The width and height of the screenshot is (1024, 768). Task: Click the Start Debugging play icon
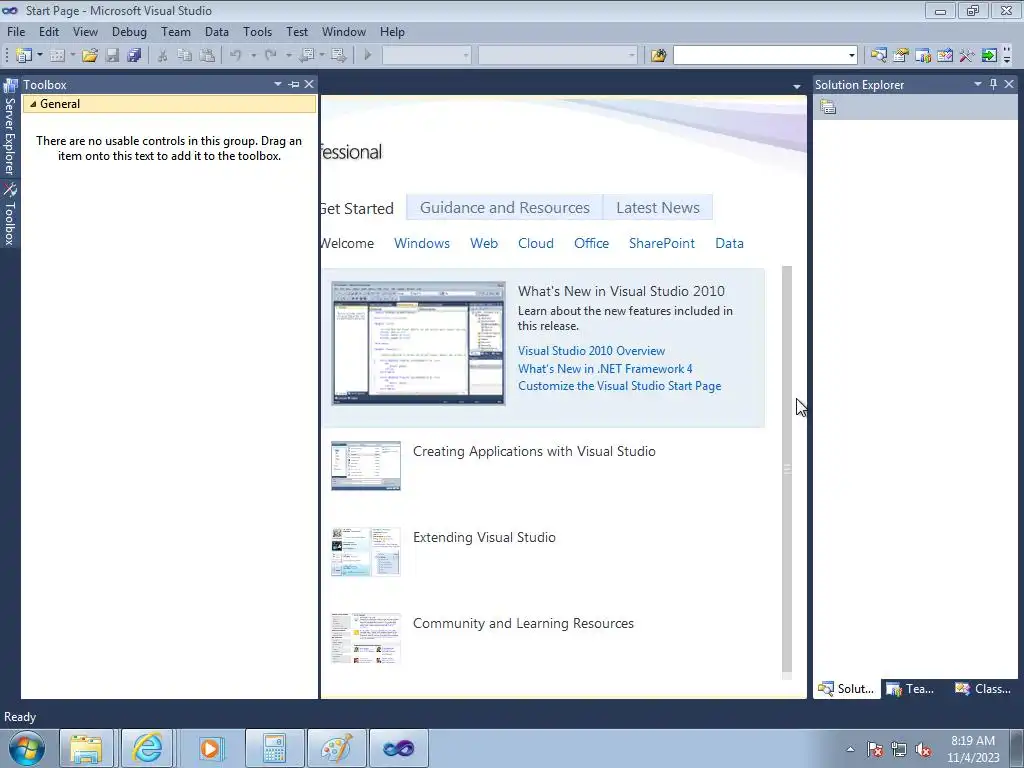coord(368,56)
